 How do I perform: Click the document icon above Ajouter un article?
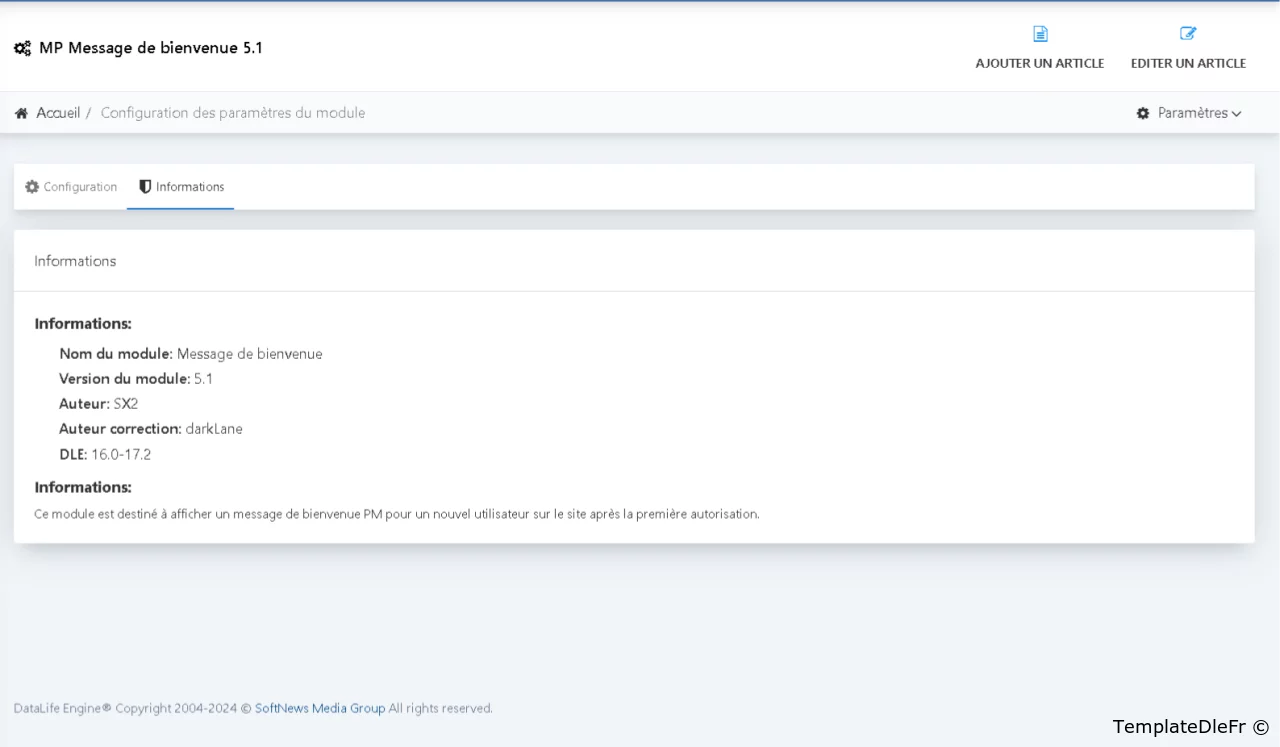pyautogui.click(x=1040, y=34)
